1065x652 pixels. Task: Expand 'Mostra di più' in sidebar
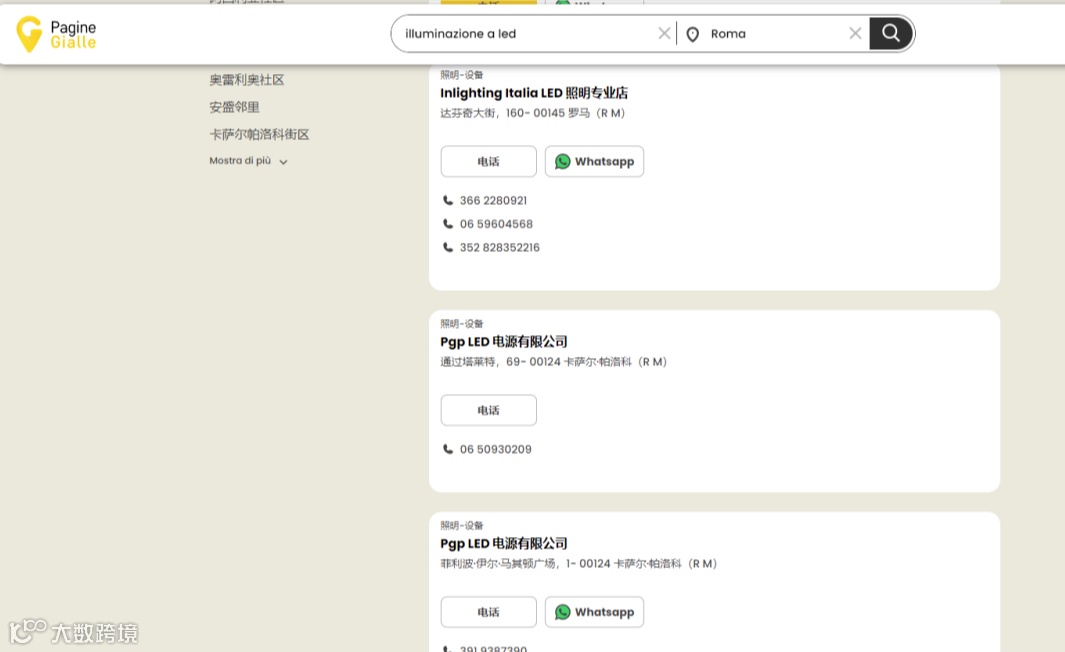pos(249,161)
